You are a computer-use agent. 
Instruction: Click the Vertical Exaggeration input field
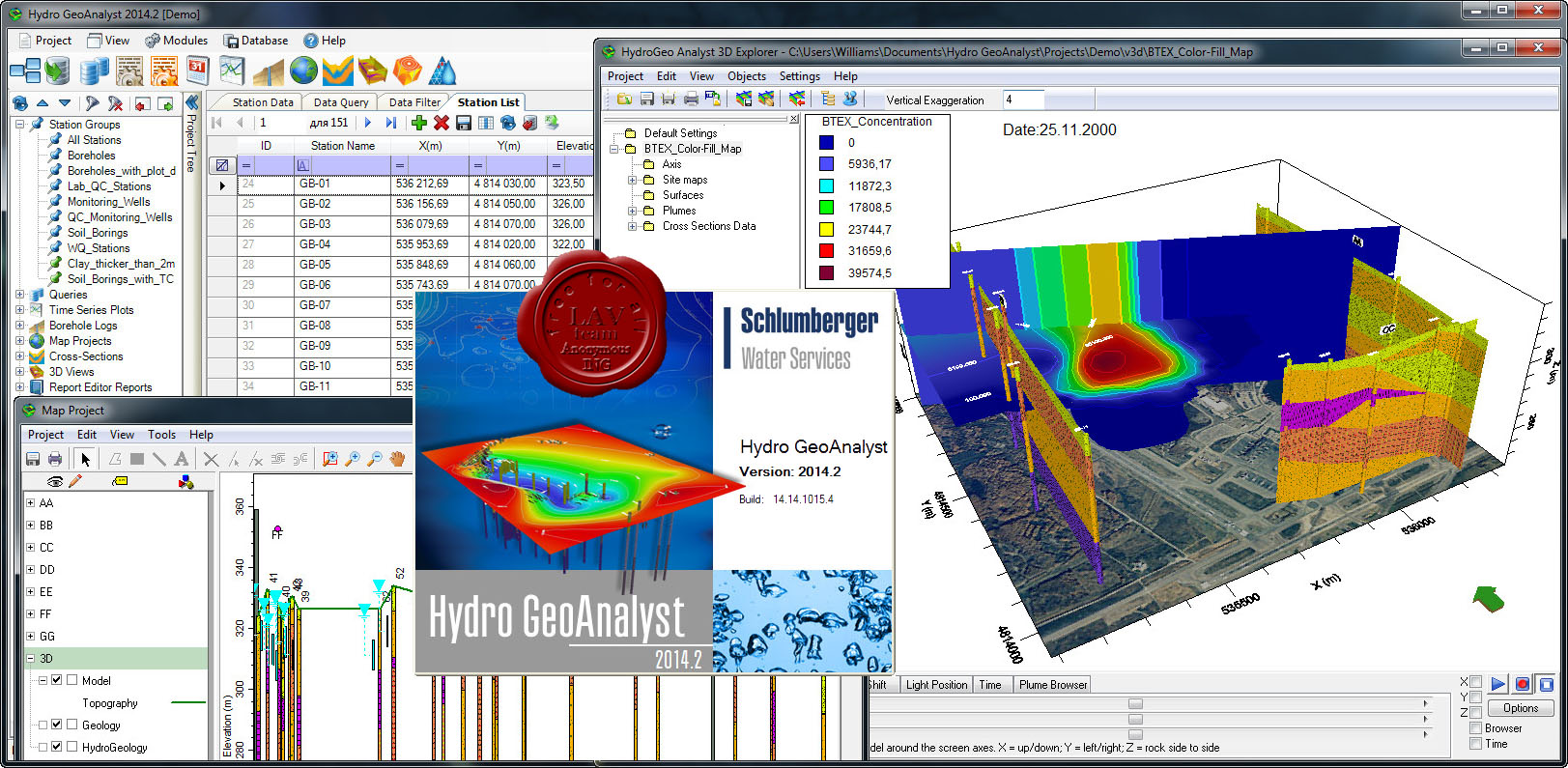pyautogui.click(x=1023, y=100)
